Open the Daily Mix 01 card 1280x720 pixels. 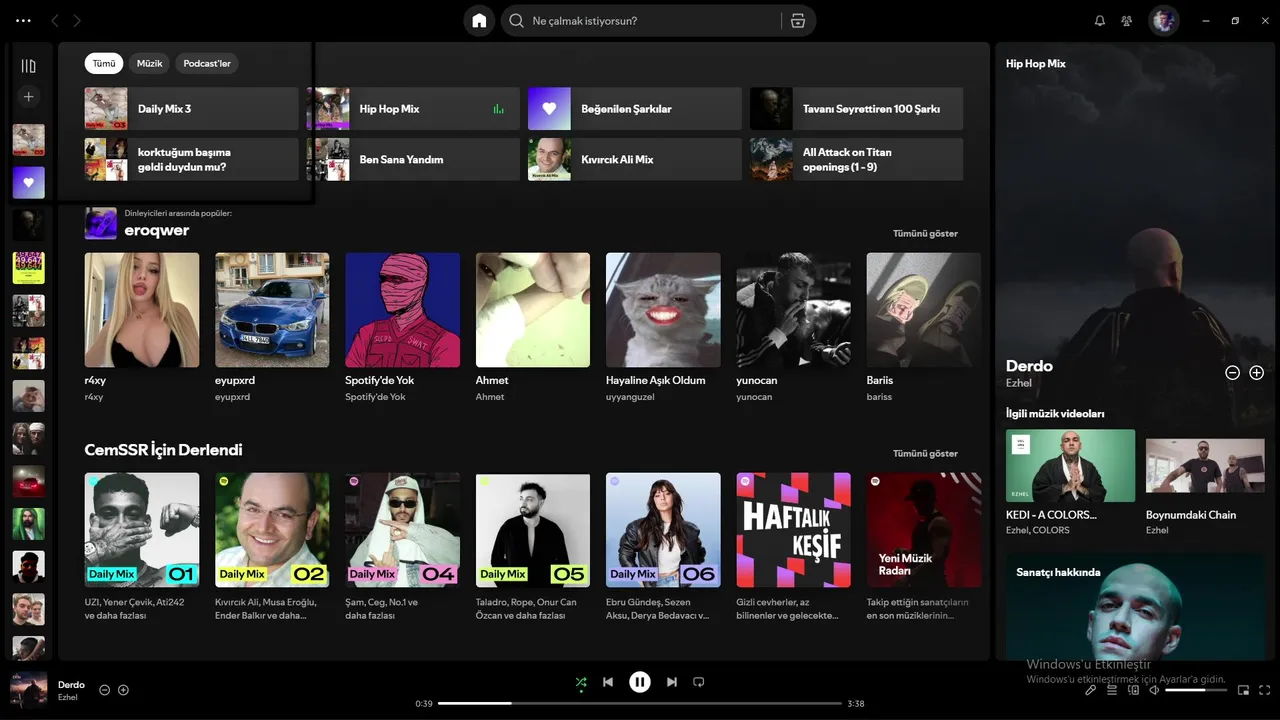(x=142, y=547)
